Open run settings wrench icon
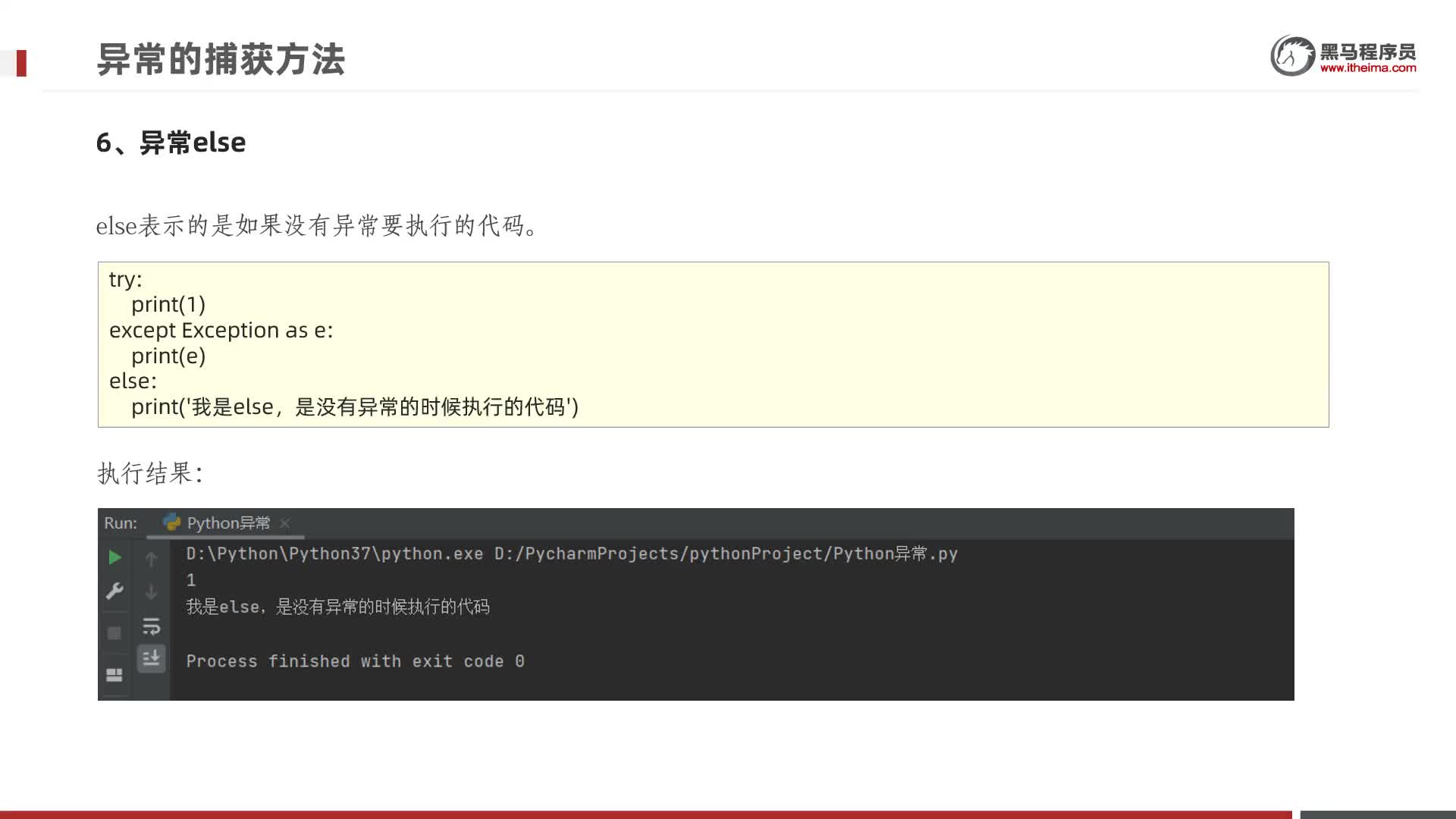This screenshot has height=819, width=1456. coord(115,591)
